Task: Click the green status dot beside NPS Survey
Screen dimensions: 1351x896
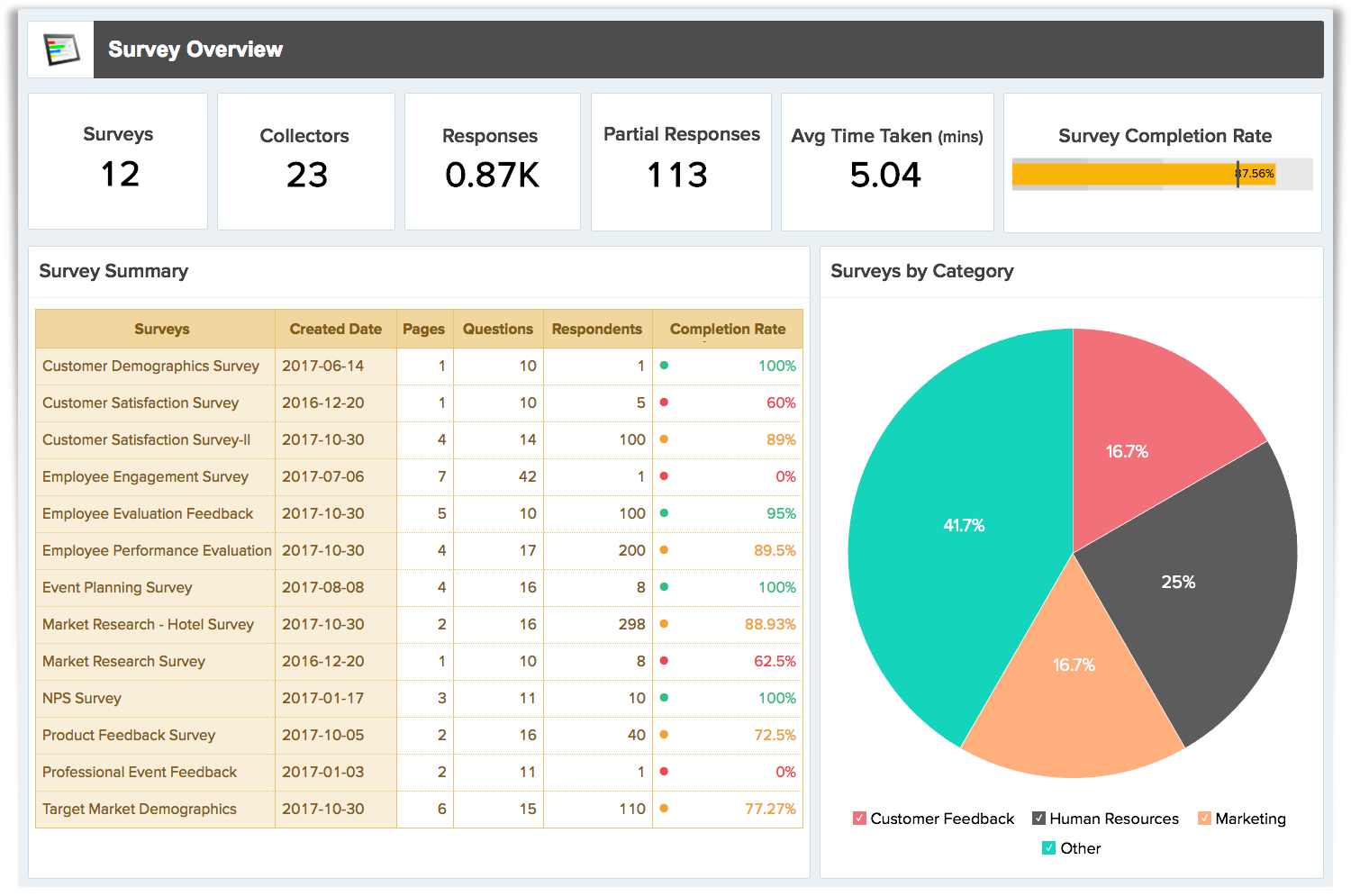Action: pos(664,698)
